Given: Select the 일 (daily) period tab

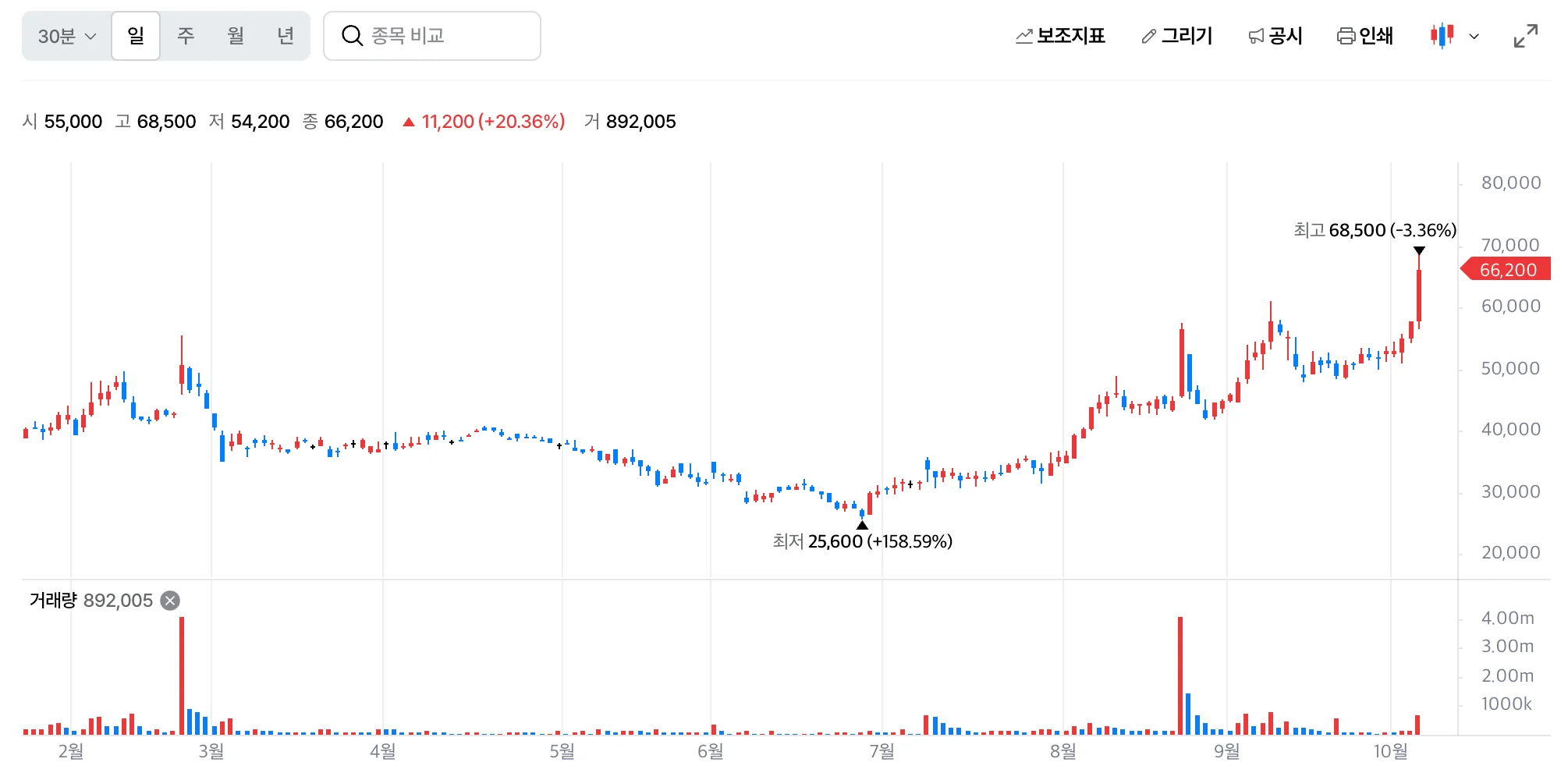Looking at the screenshot, I should click(136, 36).
